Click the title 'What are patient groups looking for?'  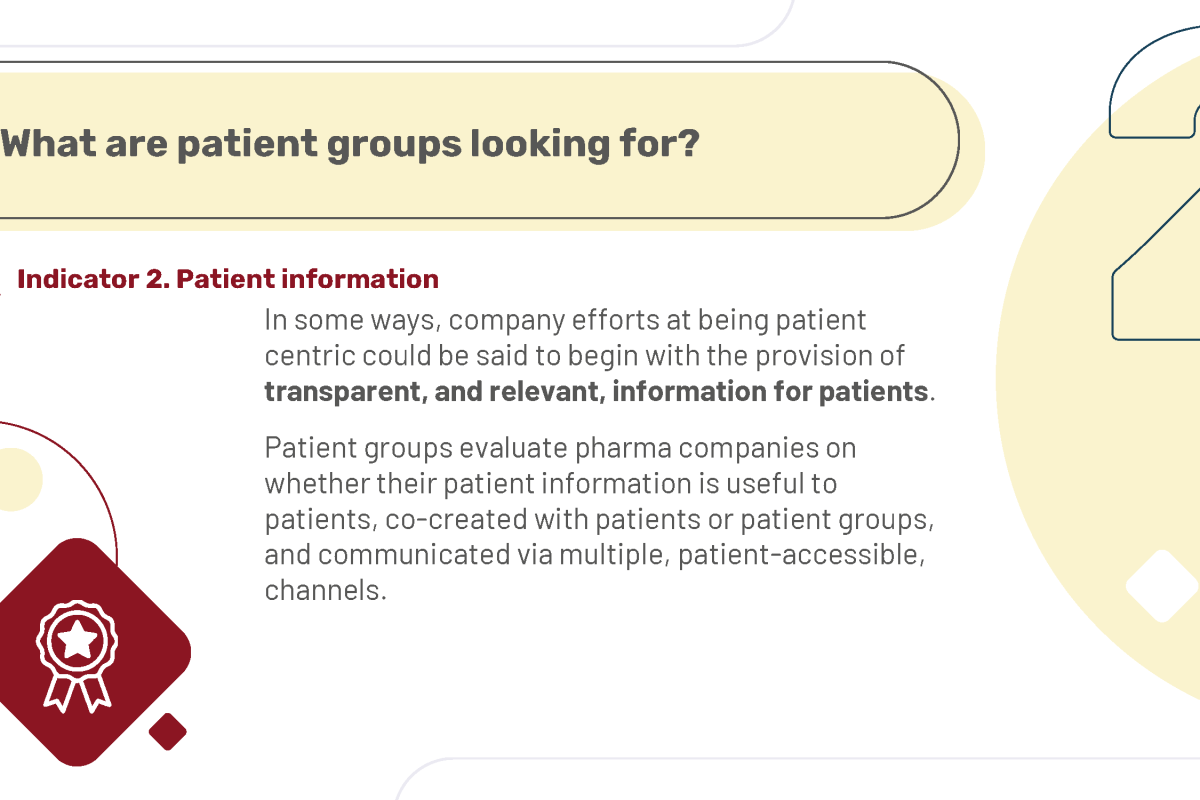pos(350,144)
